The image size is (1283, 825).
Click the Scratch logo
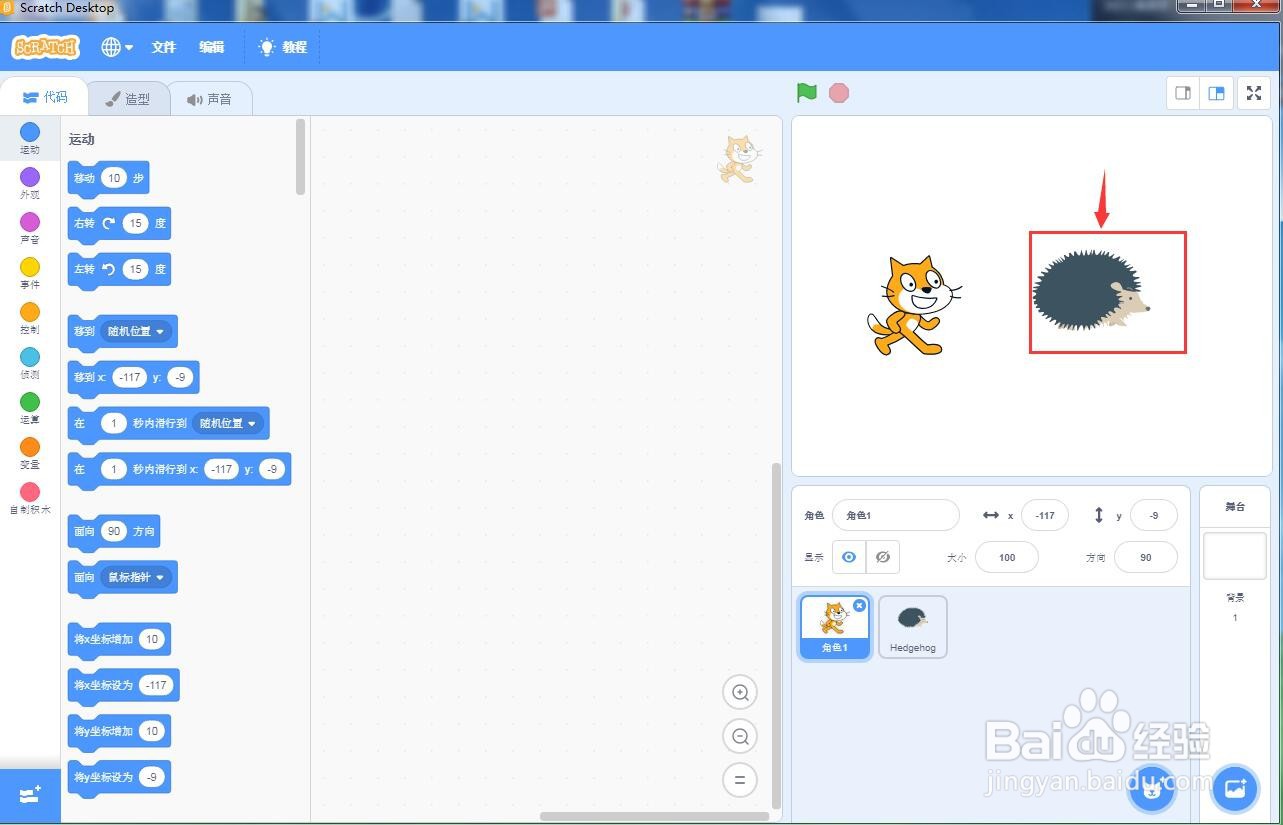point(45,47)
